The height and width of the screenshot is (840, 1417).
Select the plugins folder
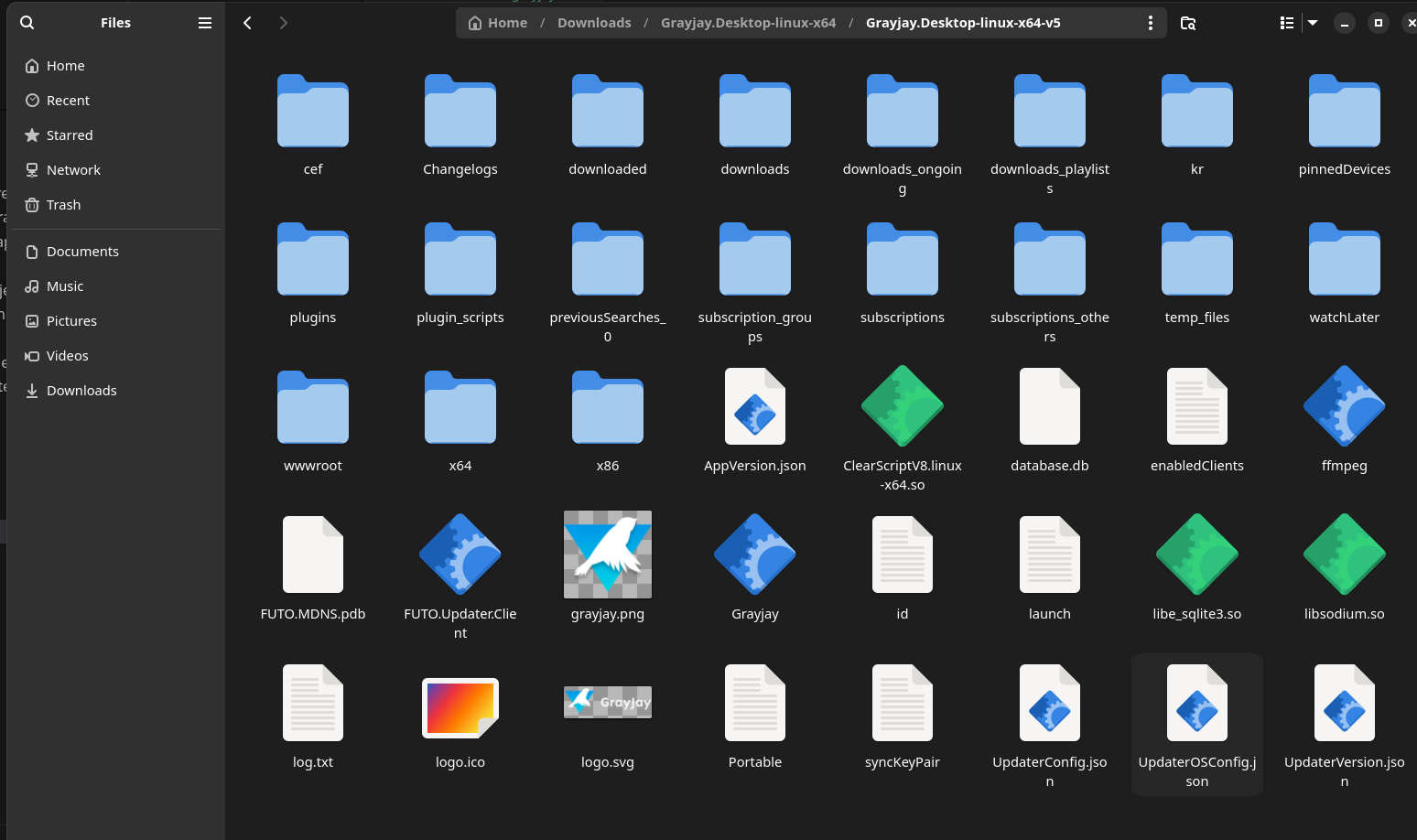point(313,259)
